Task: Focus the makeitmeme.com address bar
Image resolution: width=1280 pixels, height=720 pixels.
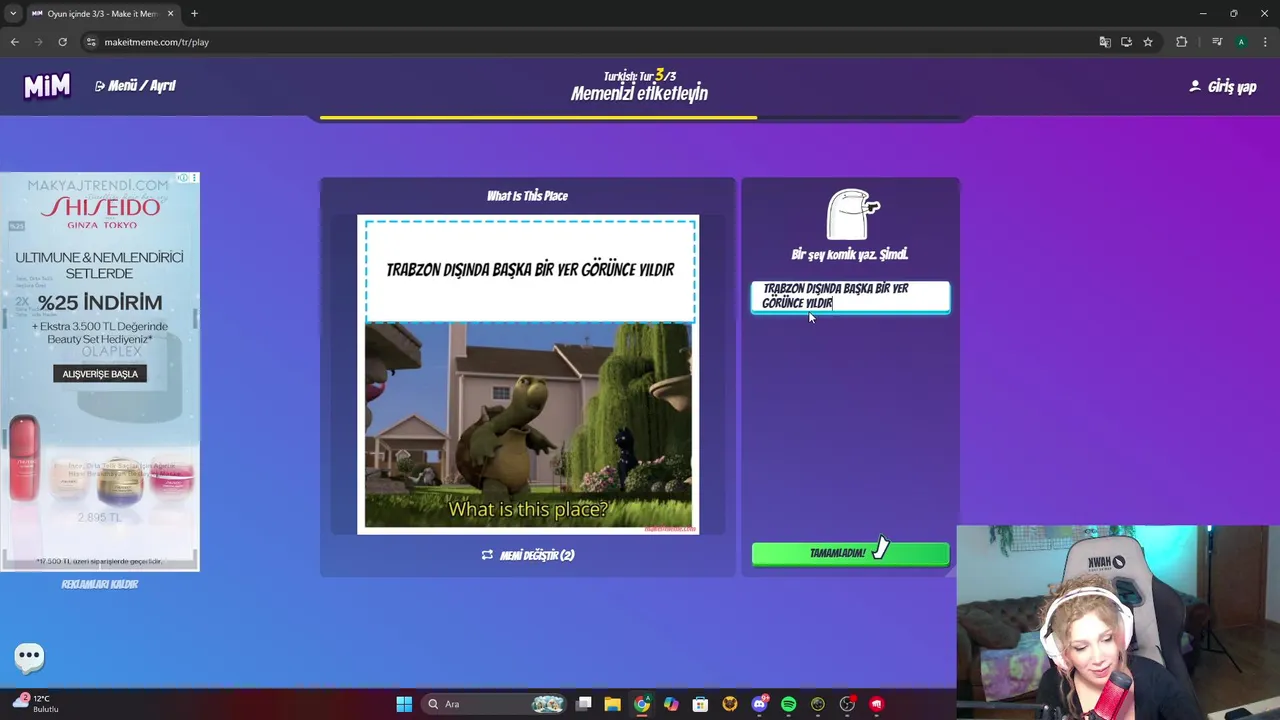Action: click(x=590, y=42)
